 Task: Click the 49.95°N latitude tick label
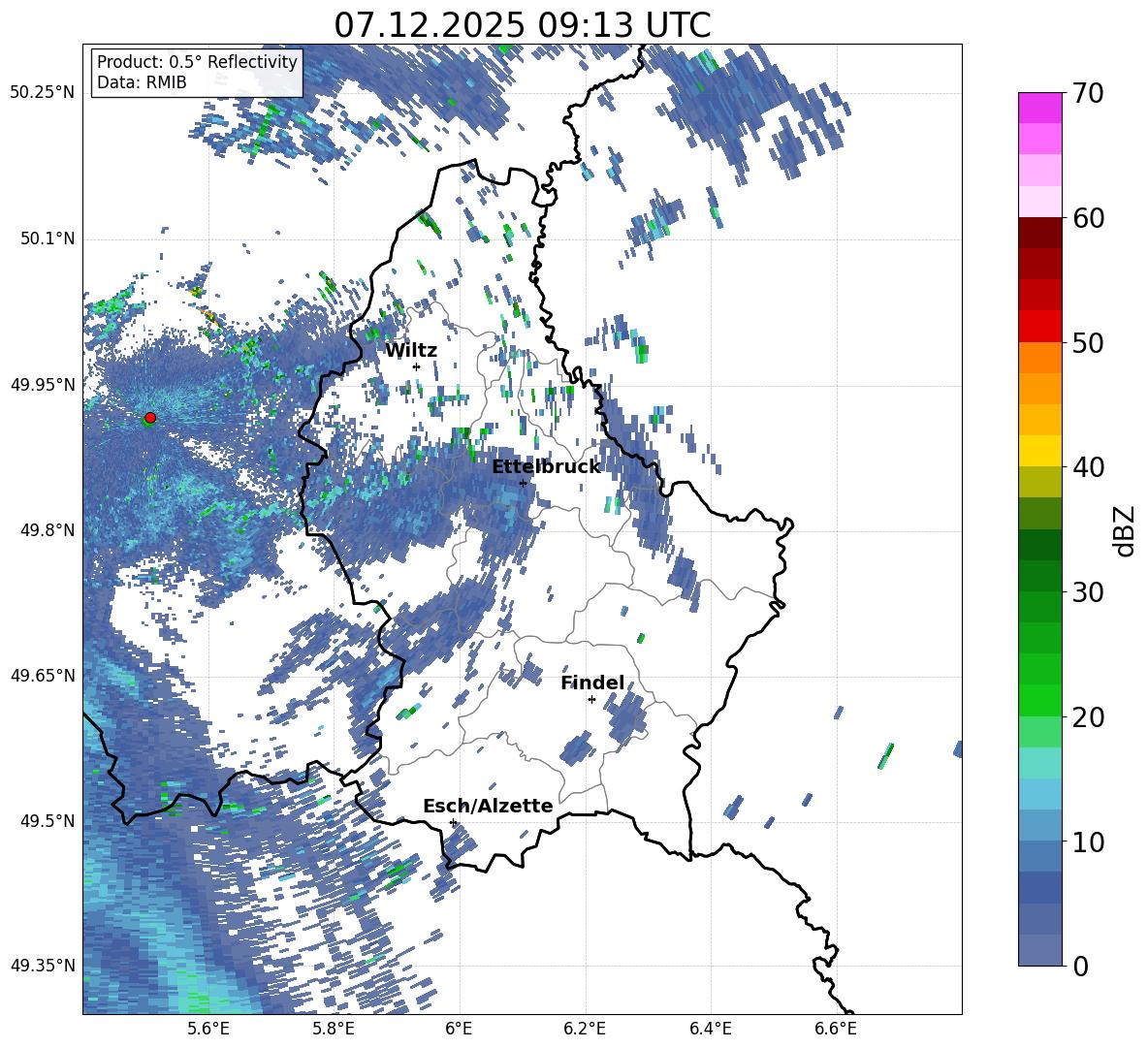43,384
